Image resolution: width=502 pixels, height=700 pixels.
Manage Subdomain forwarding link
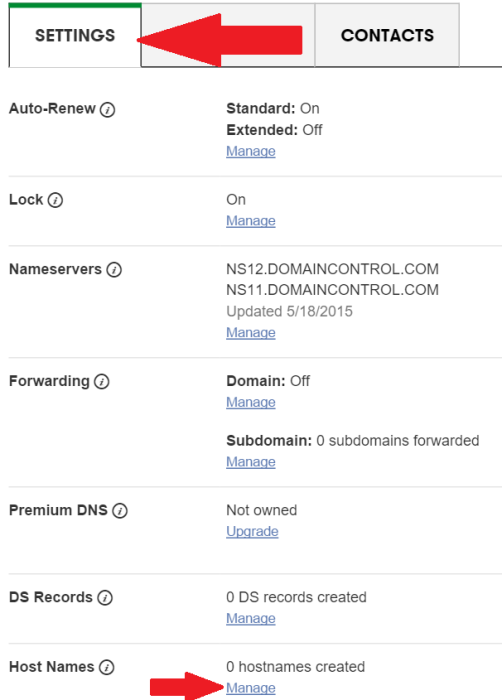251,462
